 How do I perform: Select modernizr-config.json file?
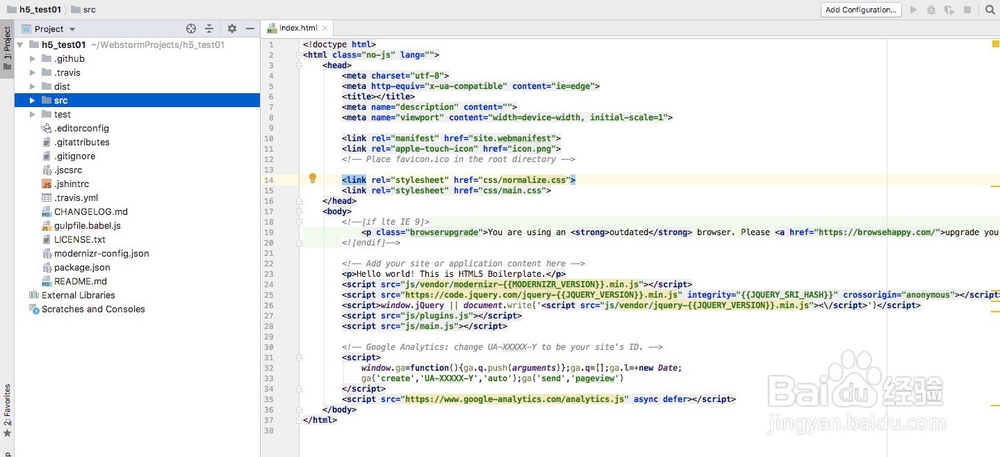(x=101, y=254)
